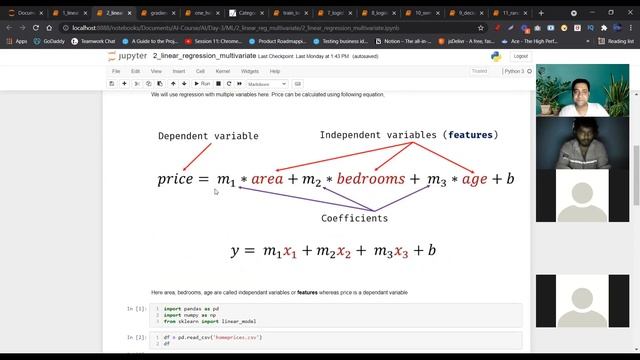The width and height of the screenshot is (640, 360).
Task: Select code cell In [1] with imports
Action: coord(336,315)
